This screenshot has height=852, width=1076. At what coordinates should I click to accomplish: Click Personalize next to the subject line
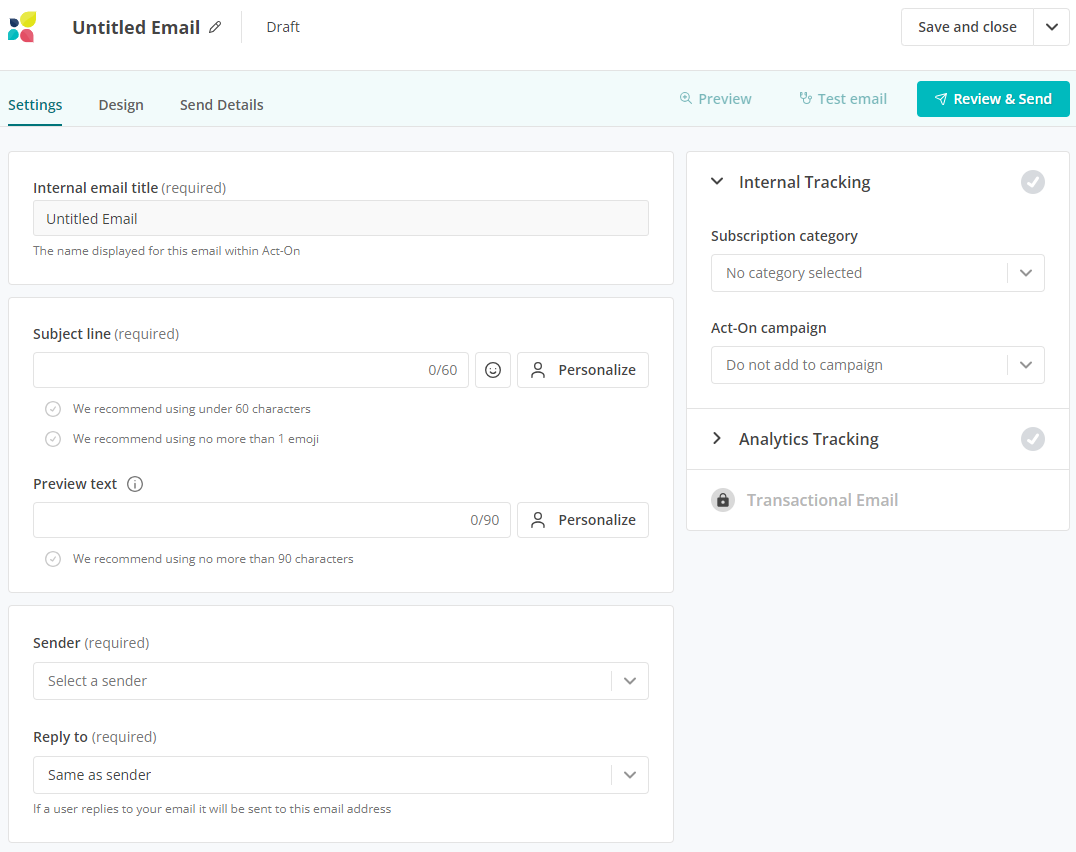tap(583, 370)
